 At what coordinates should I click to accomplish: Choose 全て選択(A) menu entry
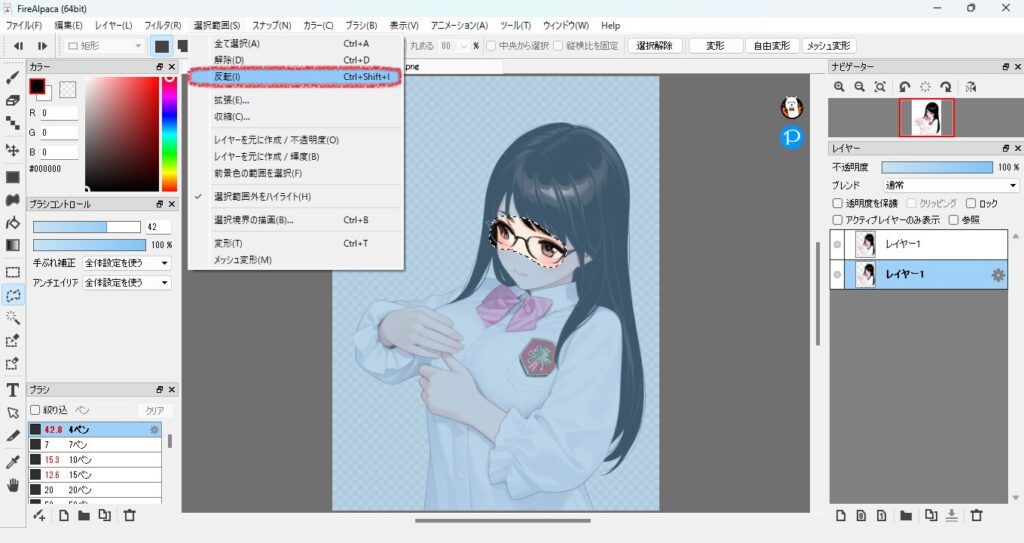coord(295,43)
